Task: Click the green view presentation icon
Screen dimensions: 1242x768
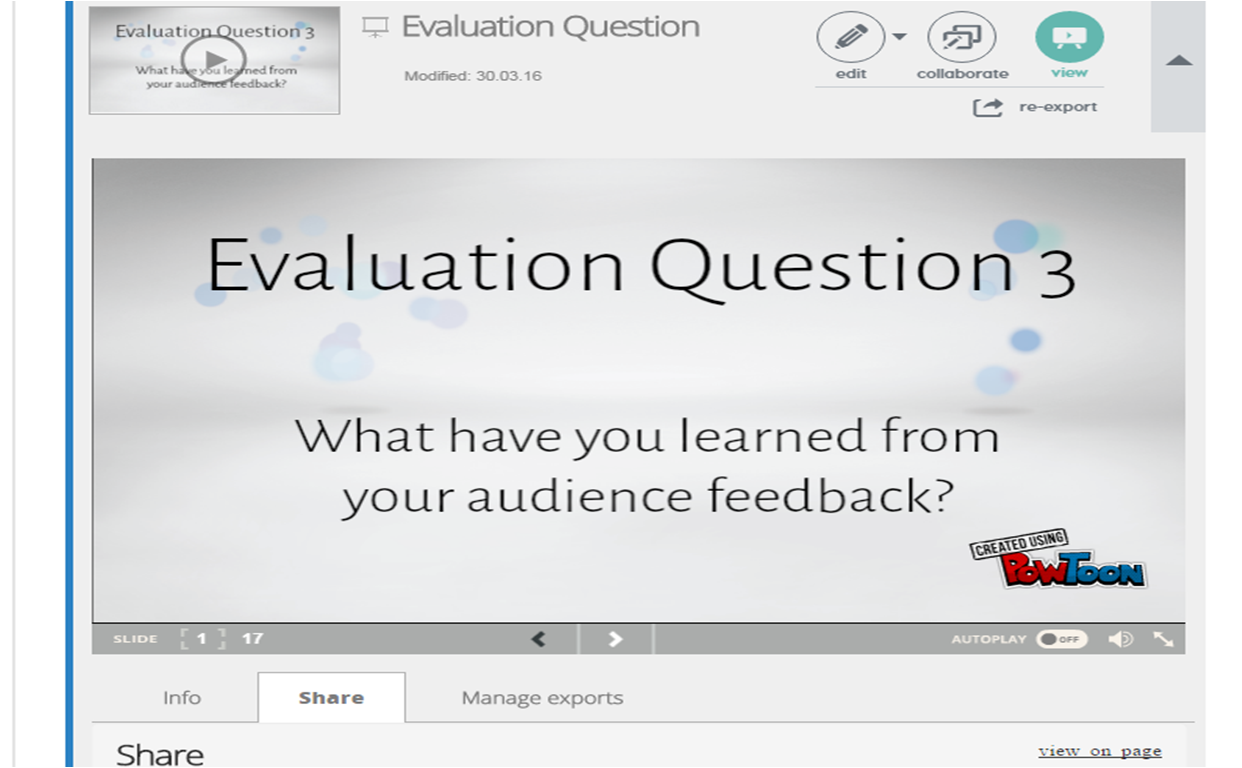Action: pyautogui.click(x=1069, y=38)
